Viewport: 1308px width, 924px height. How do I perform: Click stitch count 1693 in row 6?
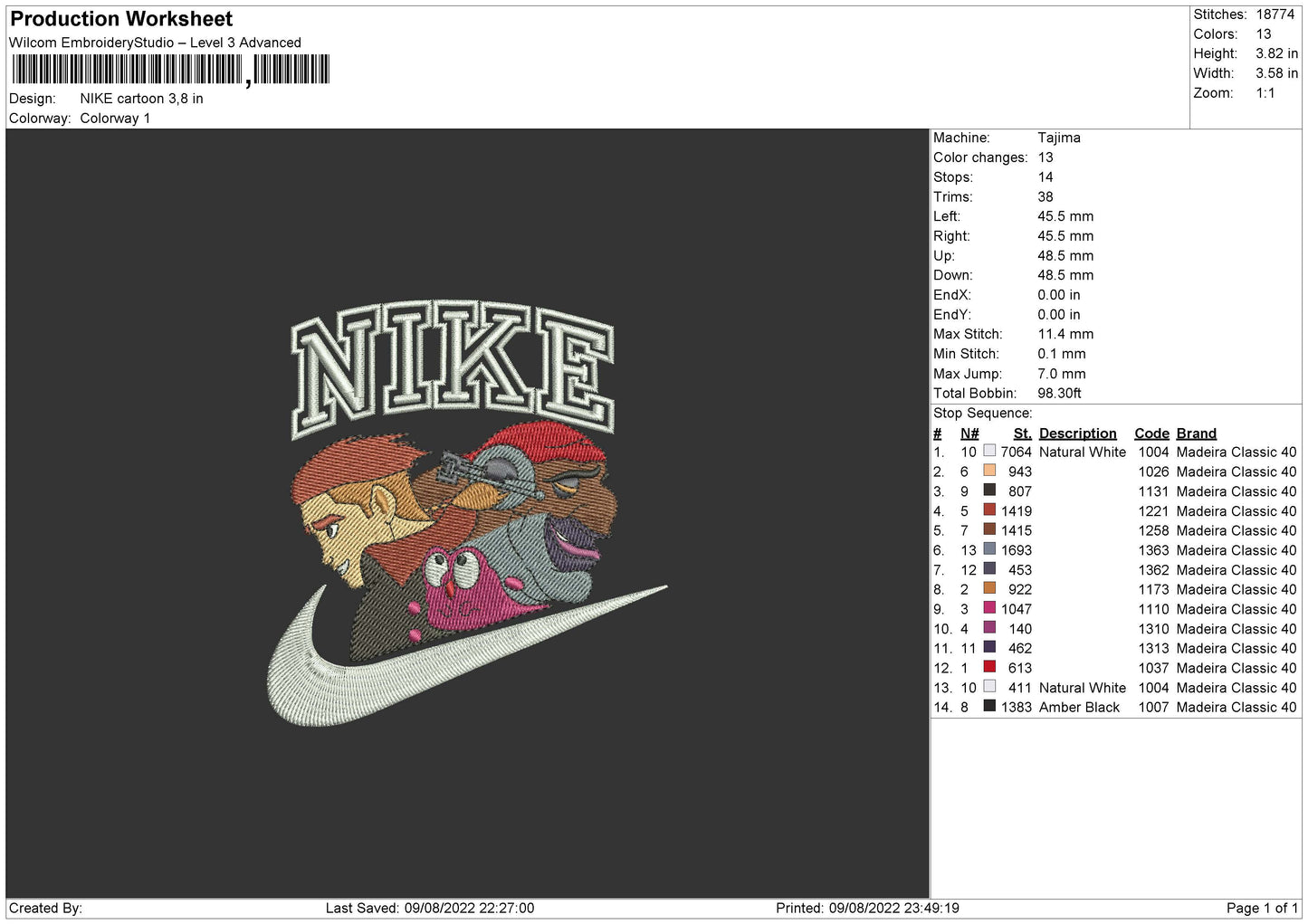click(x=1016, y=550)
